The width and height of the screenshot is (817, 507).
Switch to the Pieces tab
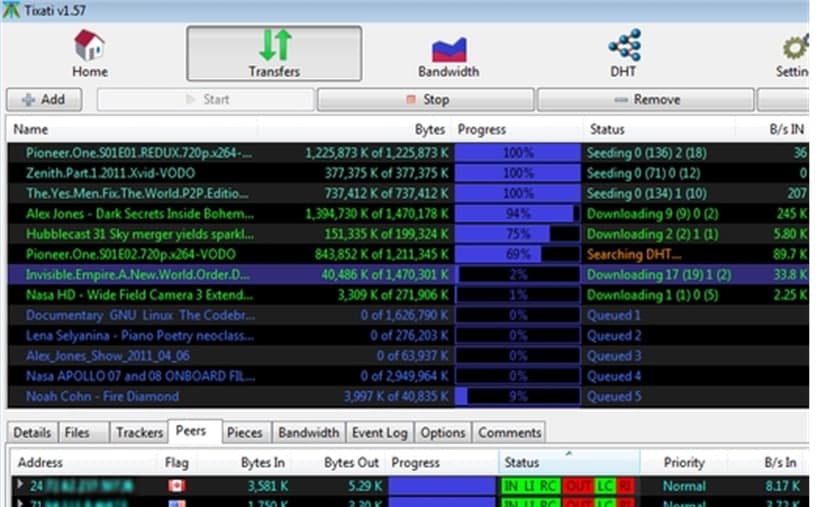coord(245,432)
